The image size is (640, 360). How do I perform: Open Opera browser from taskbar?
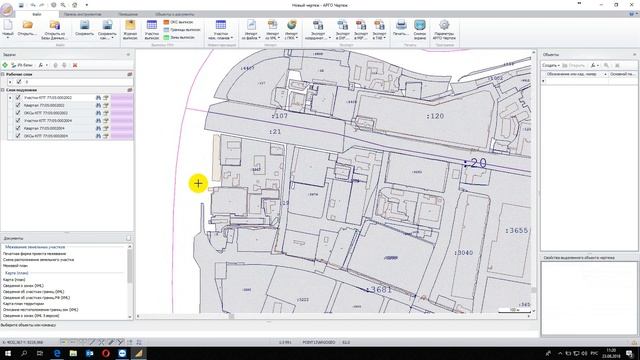coord(106,353)
